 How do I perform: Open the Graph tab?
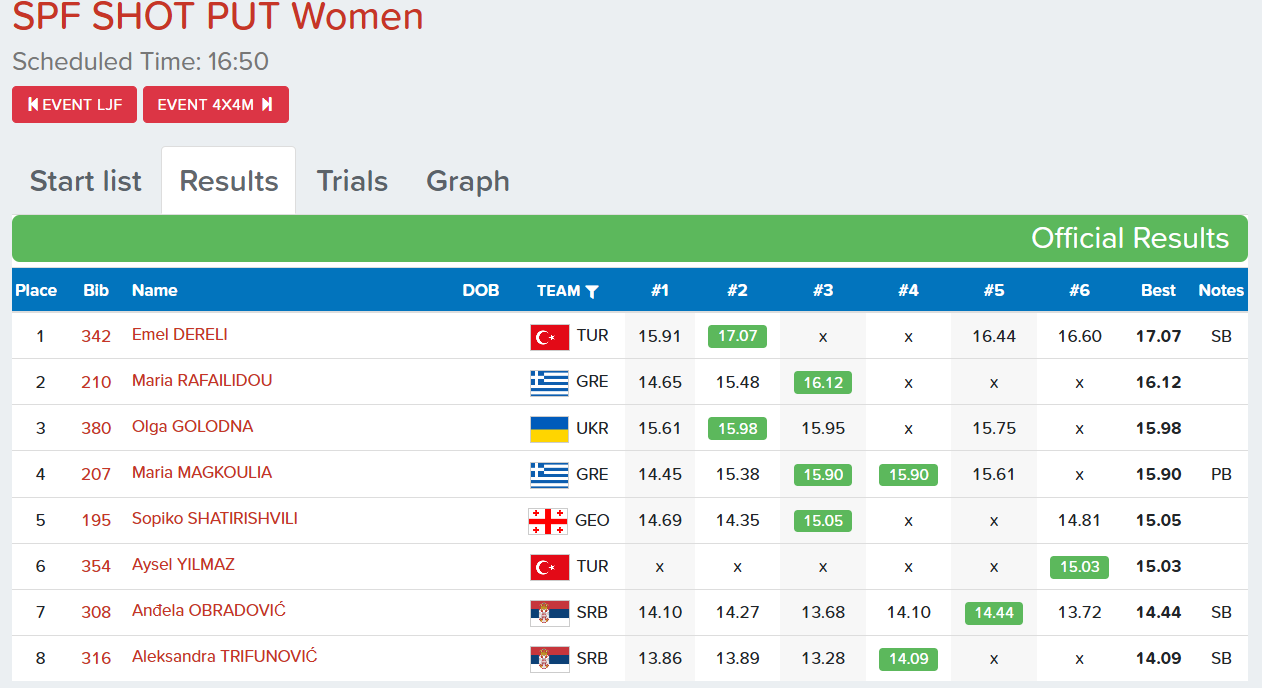468,181
